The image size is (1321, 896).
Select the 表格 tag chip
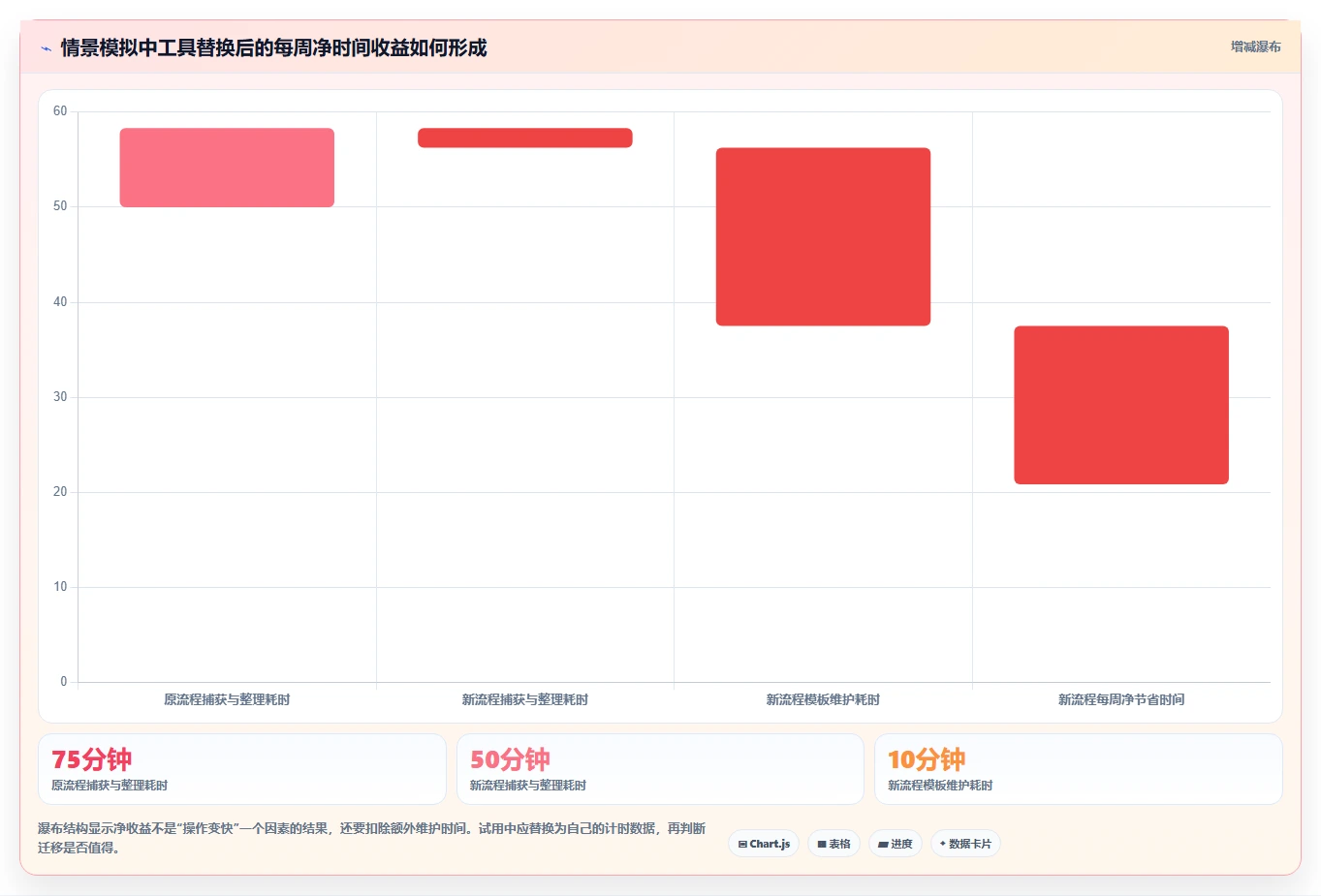click(x=833, y=844)
